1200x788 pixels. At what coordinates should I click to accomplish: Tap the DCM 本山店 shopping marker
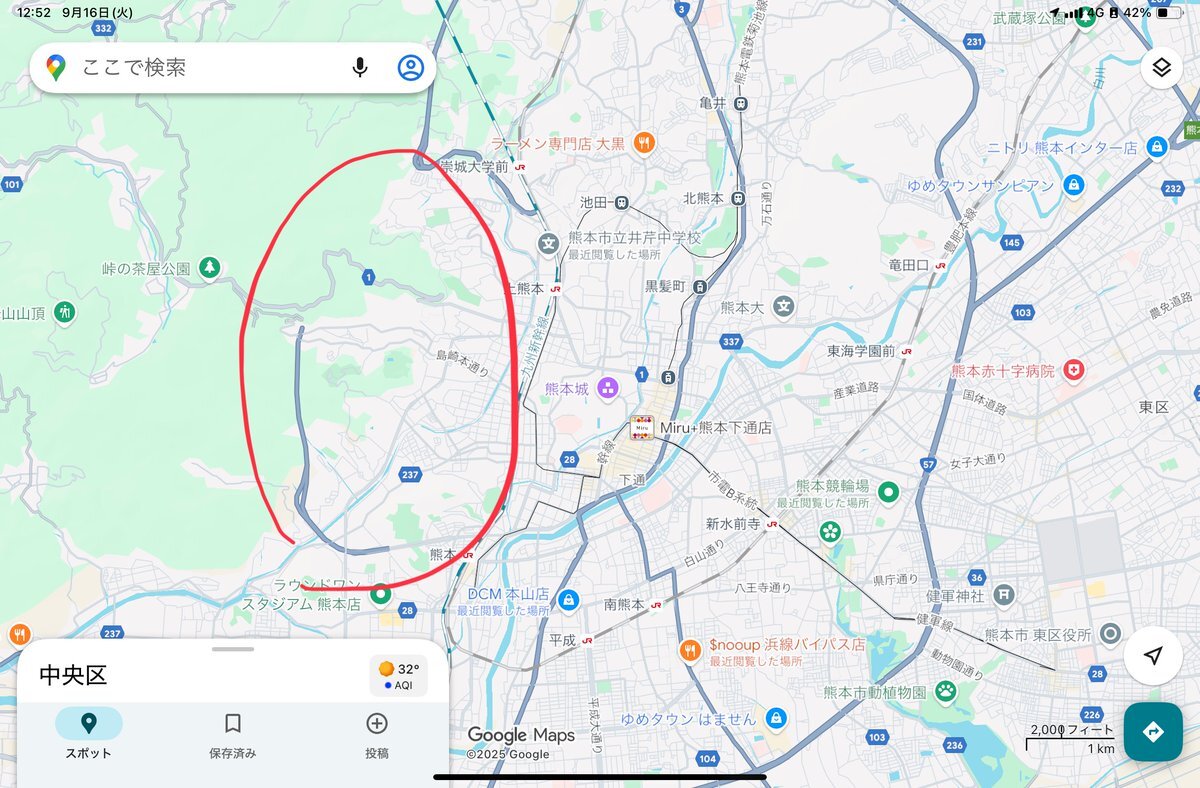pos(568,599)
